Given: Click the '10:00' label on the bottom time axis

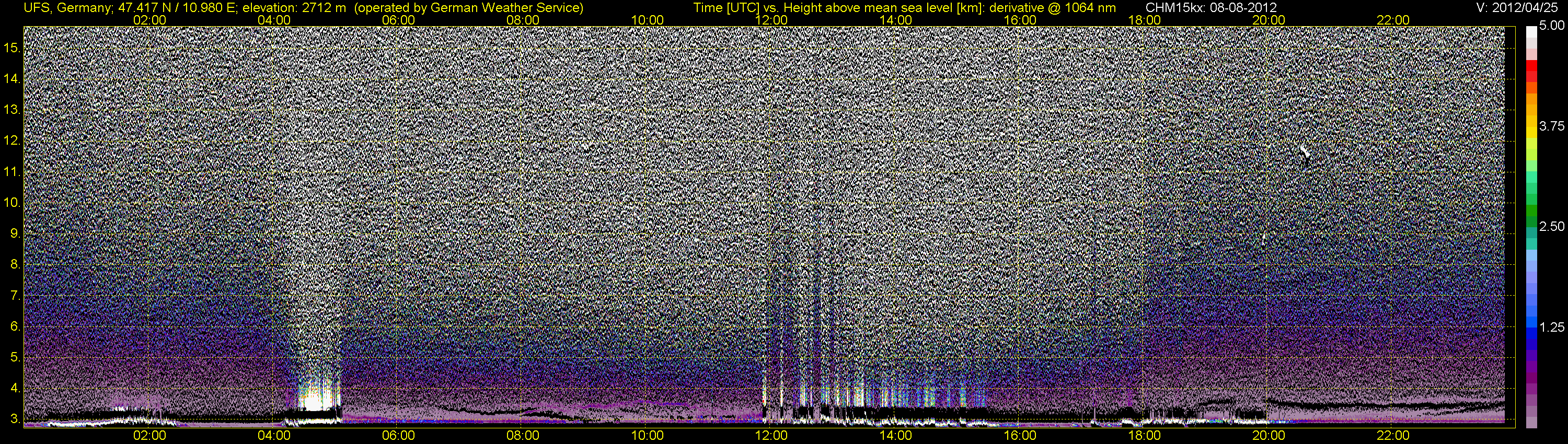Looking at the screenshot, I should [647, 436].
